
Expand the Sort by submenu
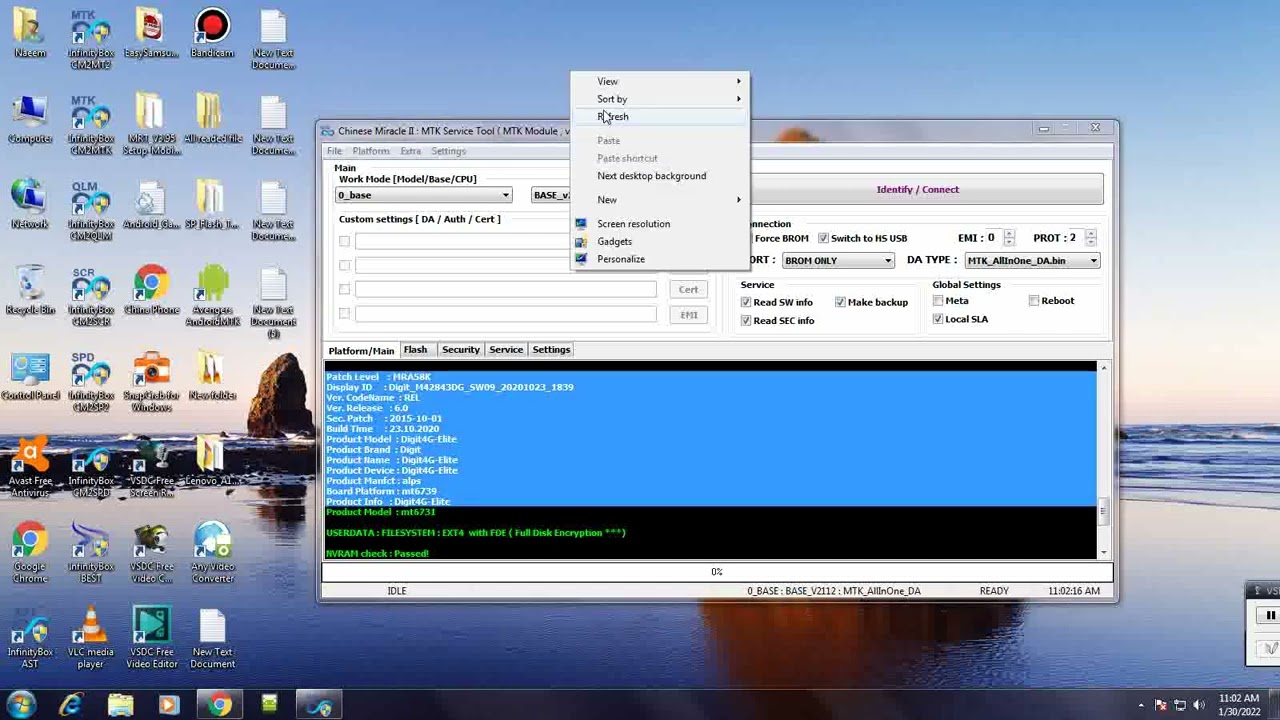(x=660, y=99)
